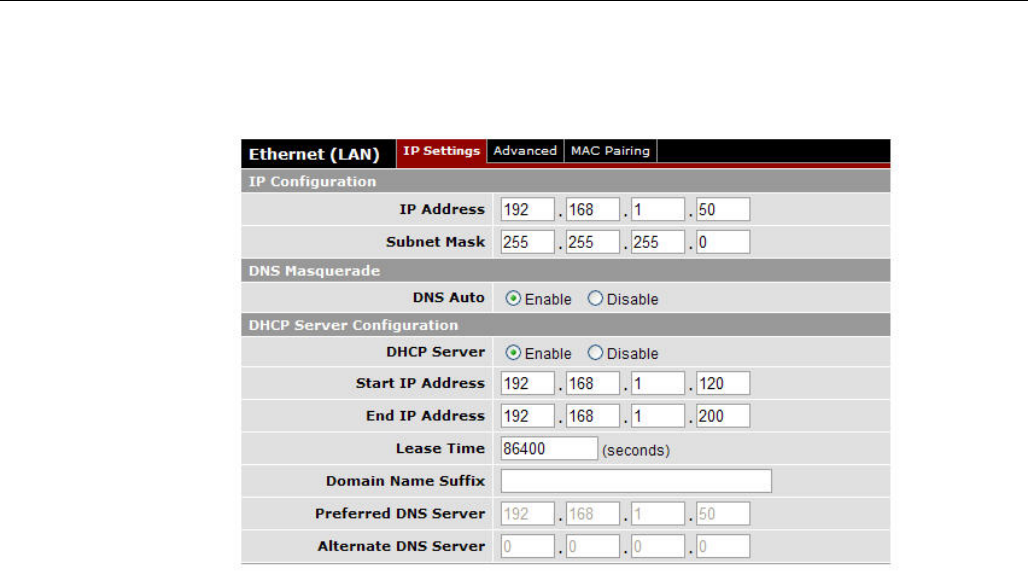This screenshot has height=574, width=1028.
Task: Click Alternate DNS Server third octet field
Action: [x=658, y=546]
